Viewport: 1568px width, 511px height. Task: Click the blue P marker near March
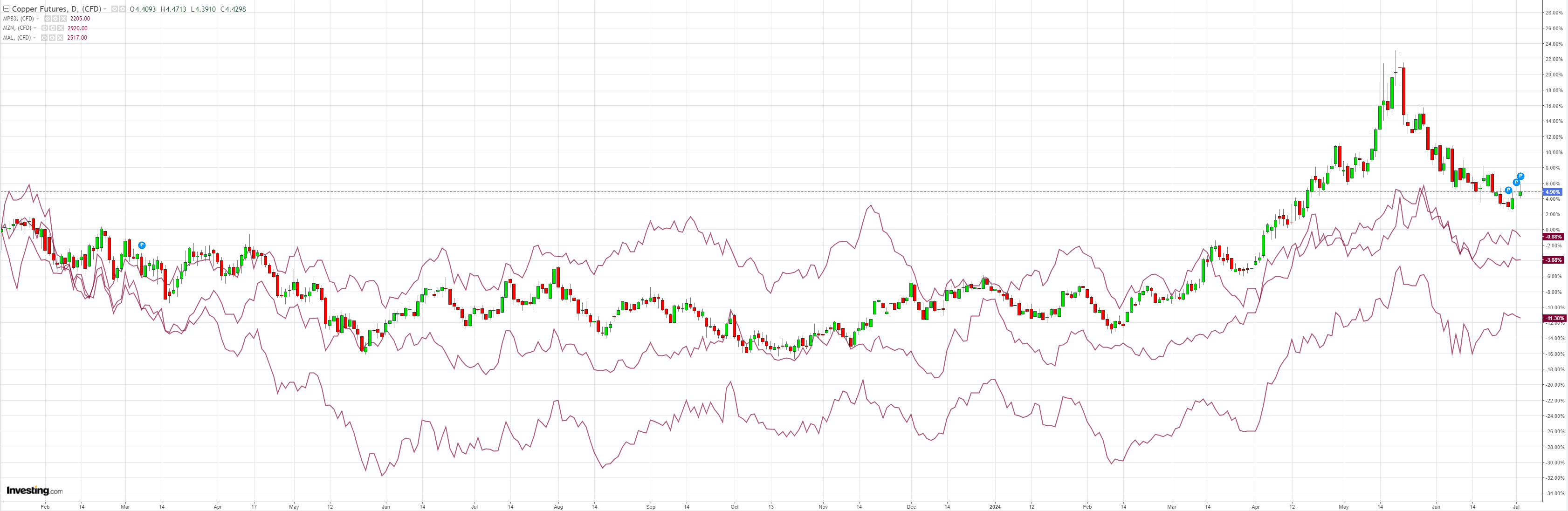point(142,245)
